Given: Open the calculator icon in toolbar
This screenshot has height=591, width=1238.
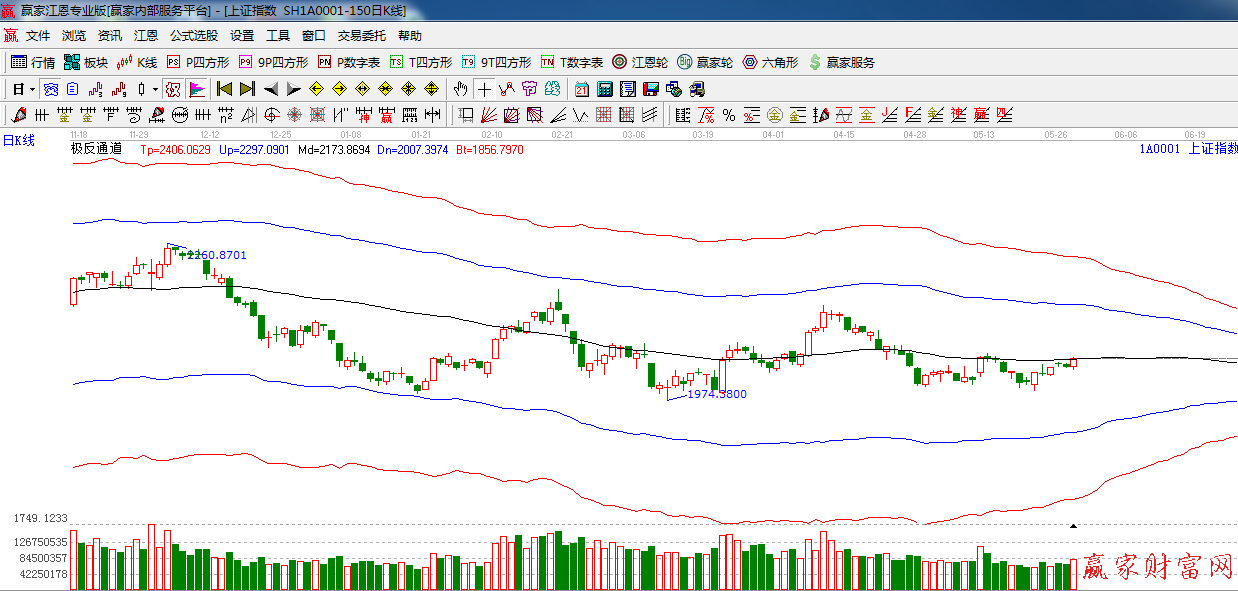Looking at the screenshot, I should (605, 89).
